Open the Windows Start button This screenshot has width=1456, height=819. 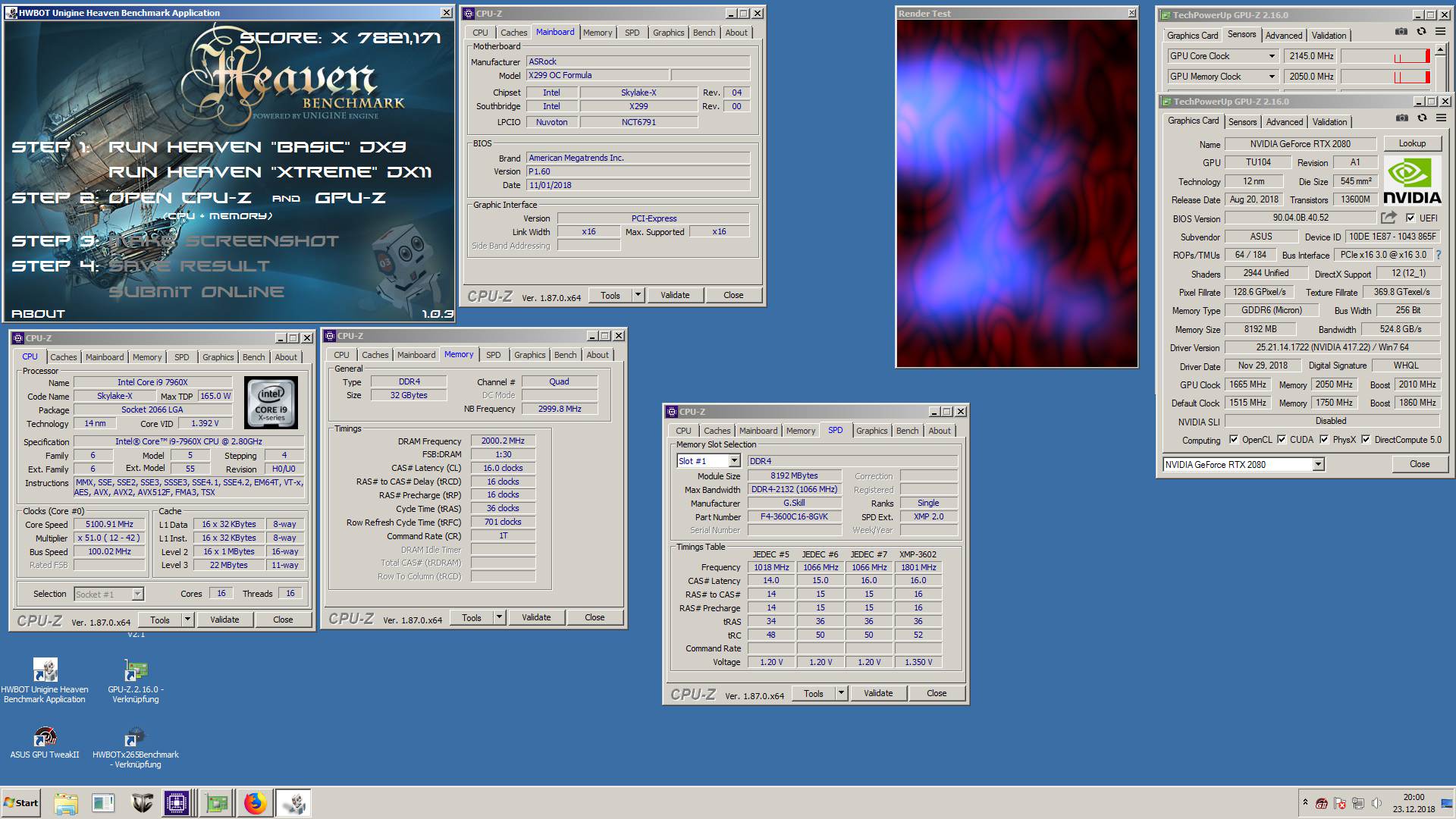point(20,803)
